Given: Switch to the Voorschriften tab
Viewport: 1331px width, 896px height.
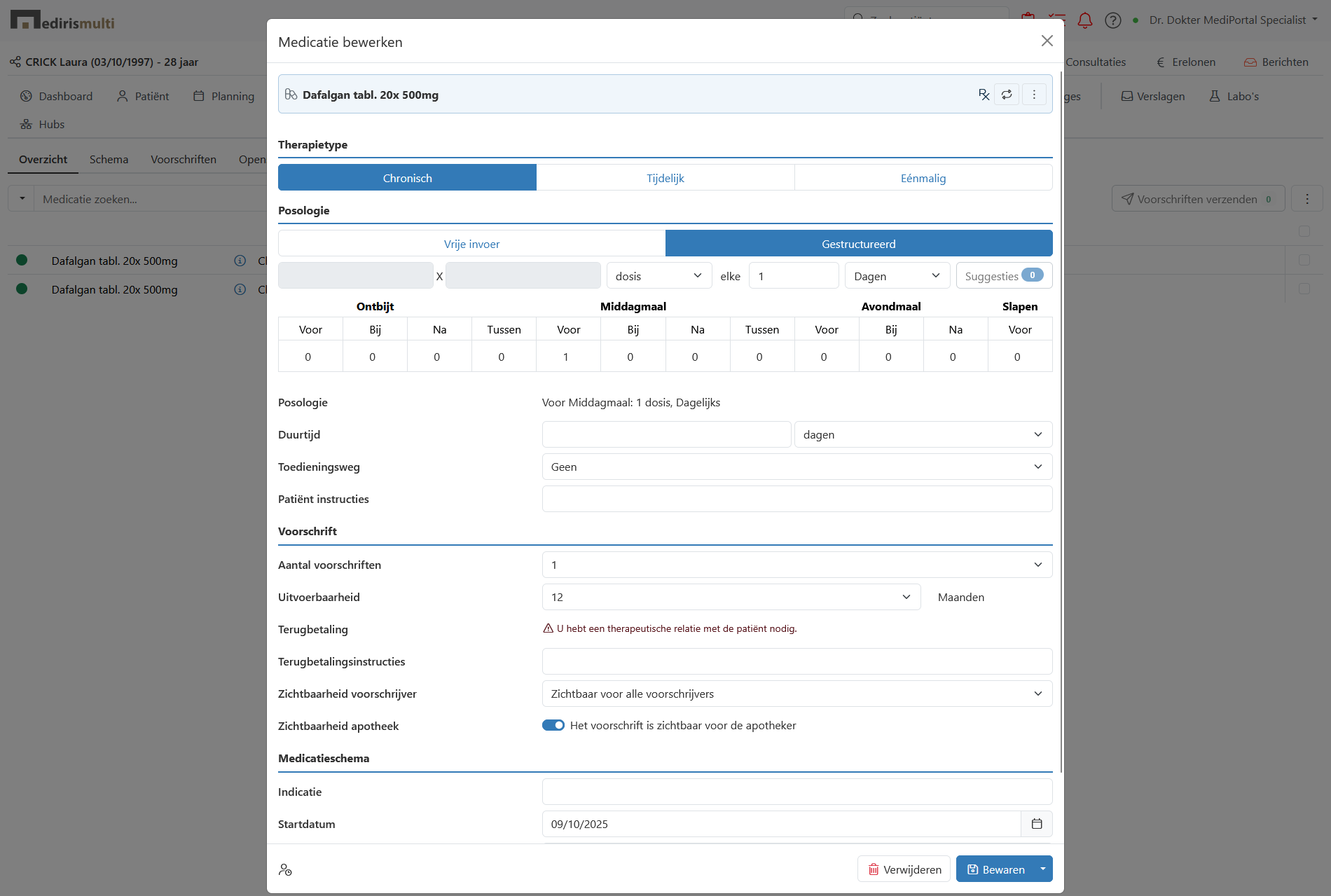Looking at the screenshot, I should tap(183, 159).
